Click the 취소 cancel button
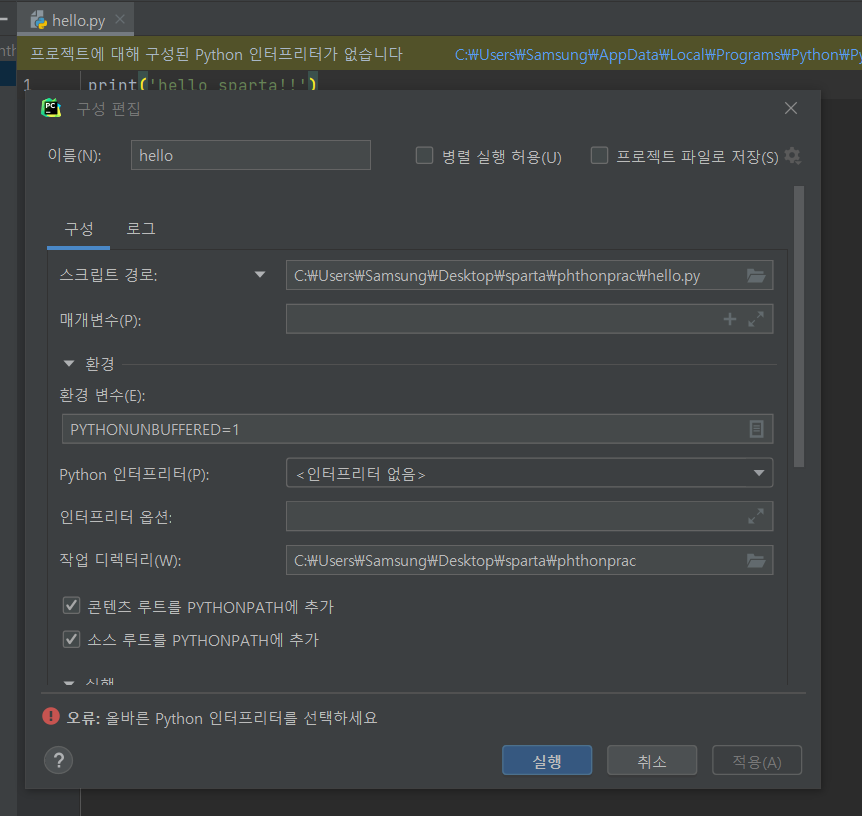The width and height of the screenshot is (862, 816). 652,760
